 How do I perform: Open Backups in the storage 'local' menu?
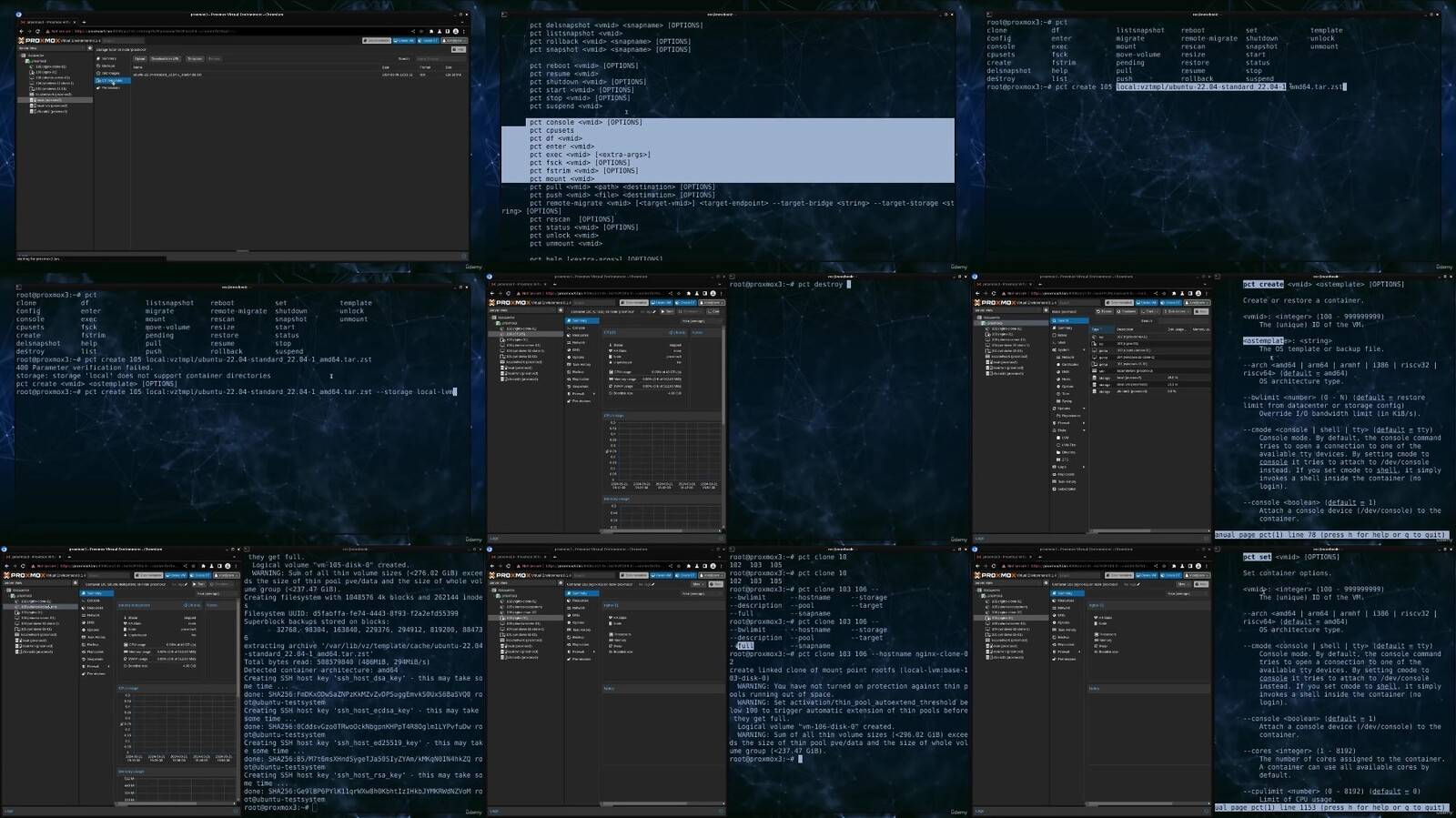tap(107, 66)
